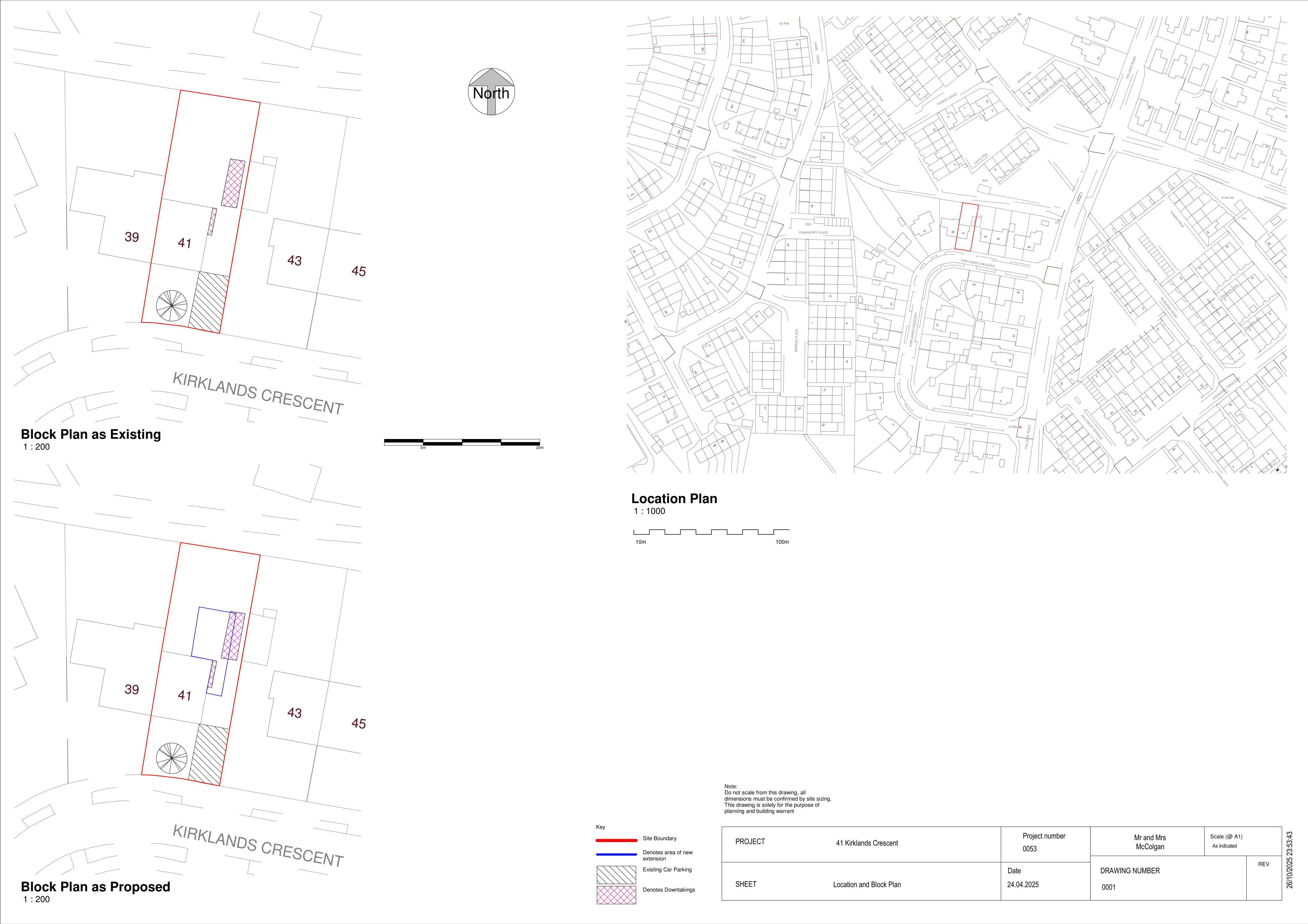Click the North arrow compass symbol
This screenshot has height=924, width=1308.
tap(491, 92)
